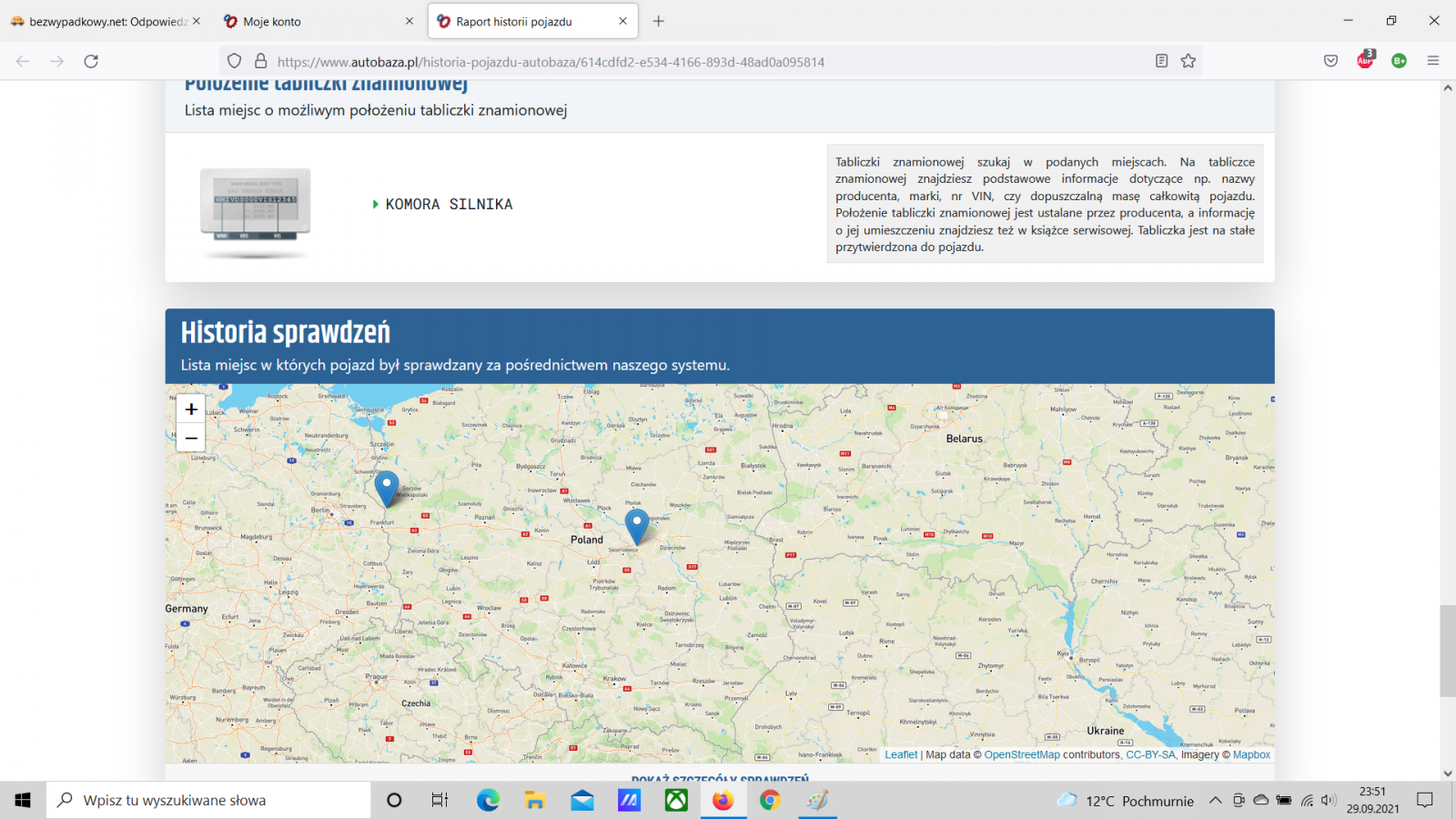This screenshot has height=819, width=1456.
Task: Open the OpenStreetMap attribution link
Action: pyautogui.click(x=1022, y=754)
